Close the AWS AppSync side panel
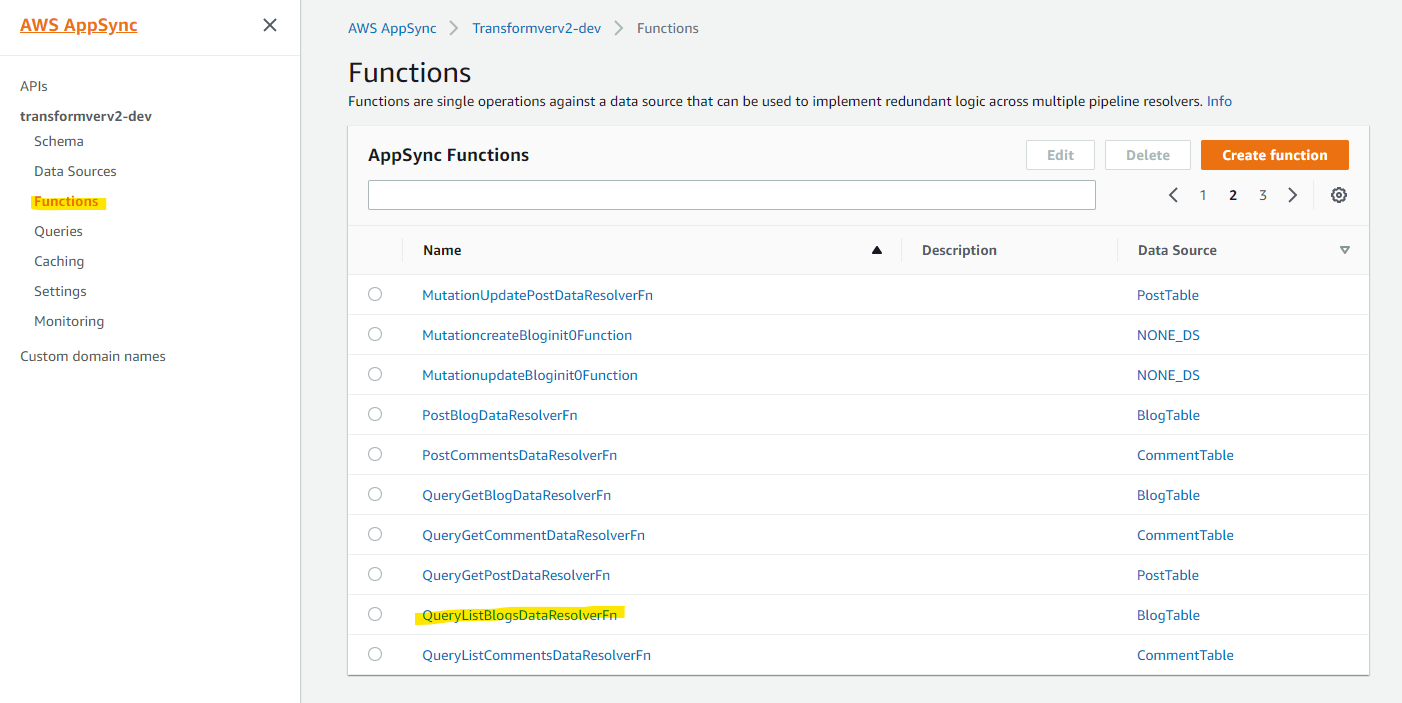The image size is (1402, 703). coord(270,26)
